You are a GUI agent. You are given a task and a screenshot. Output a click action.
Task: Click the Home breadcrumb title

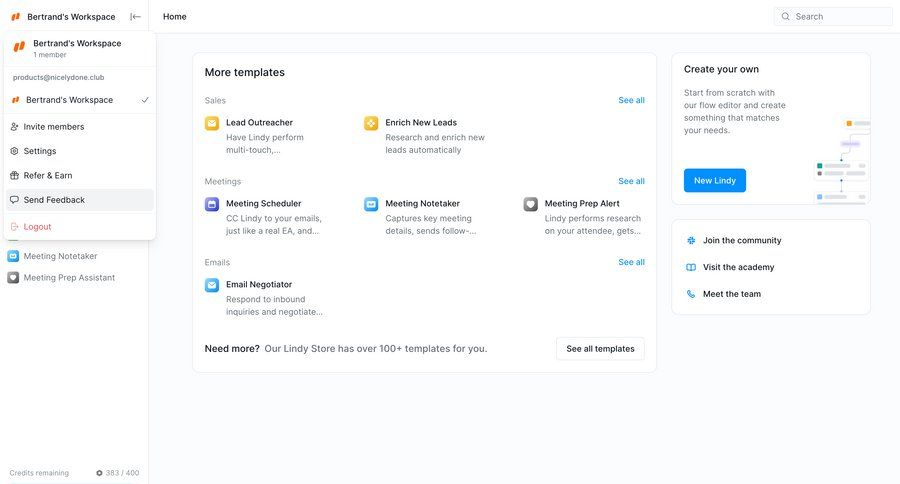174,17
